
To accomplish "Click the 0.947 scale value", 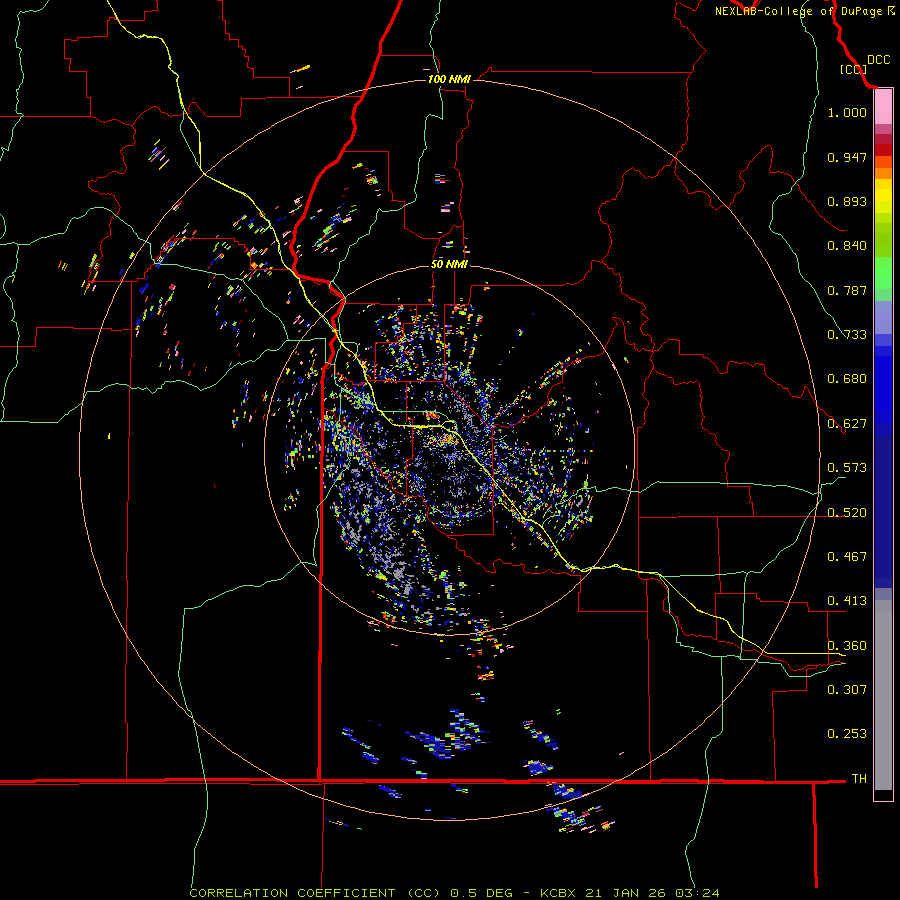I will [x=847, y=157].
